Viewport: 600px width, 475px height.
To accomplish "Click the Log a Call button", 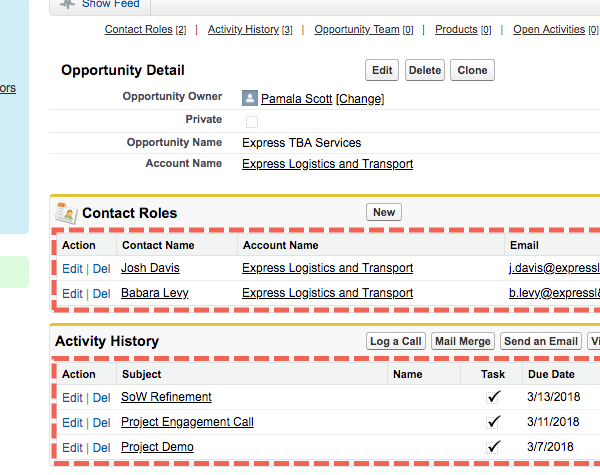I will [396, 341].
